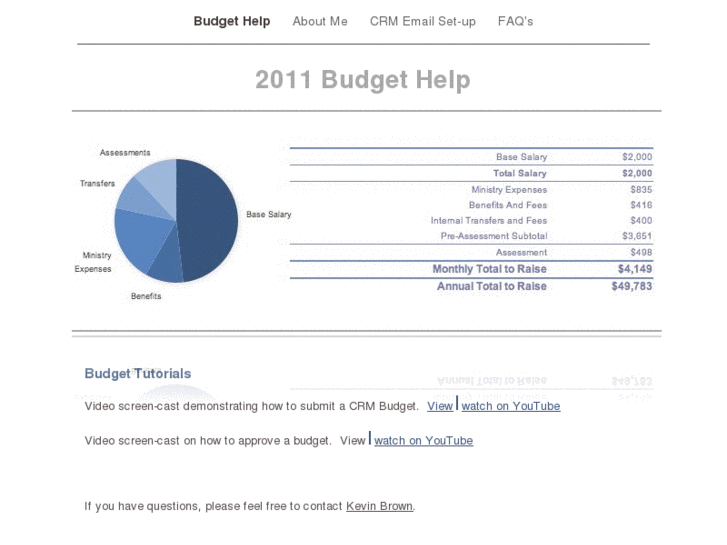Click the Base Salary table row label
This screenshot has height=545, width=727.
click(521, 157)
